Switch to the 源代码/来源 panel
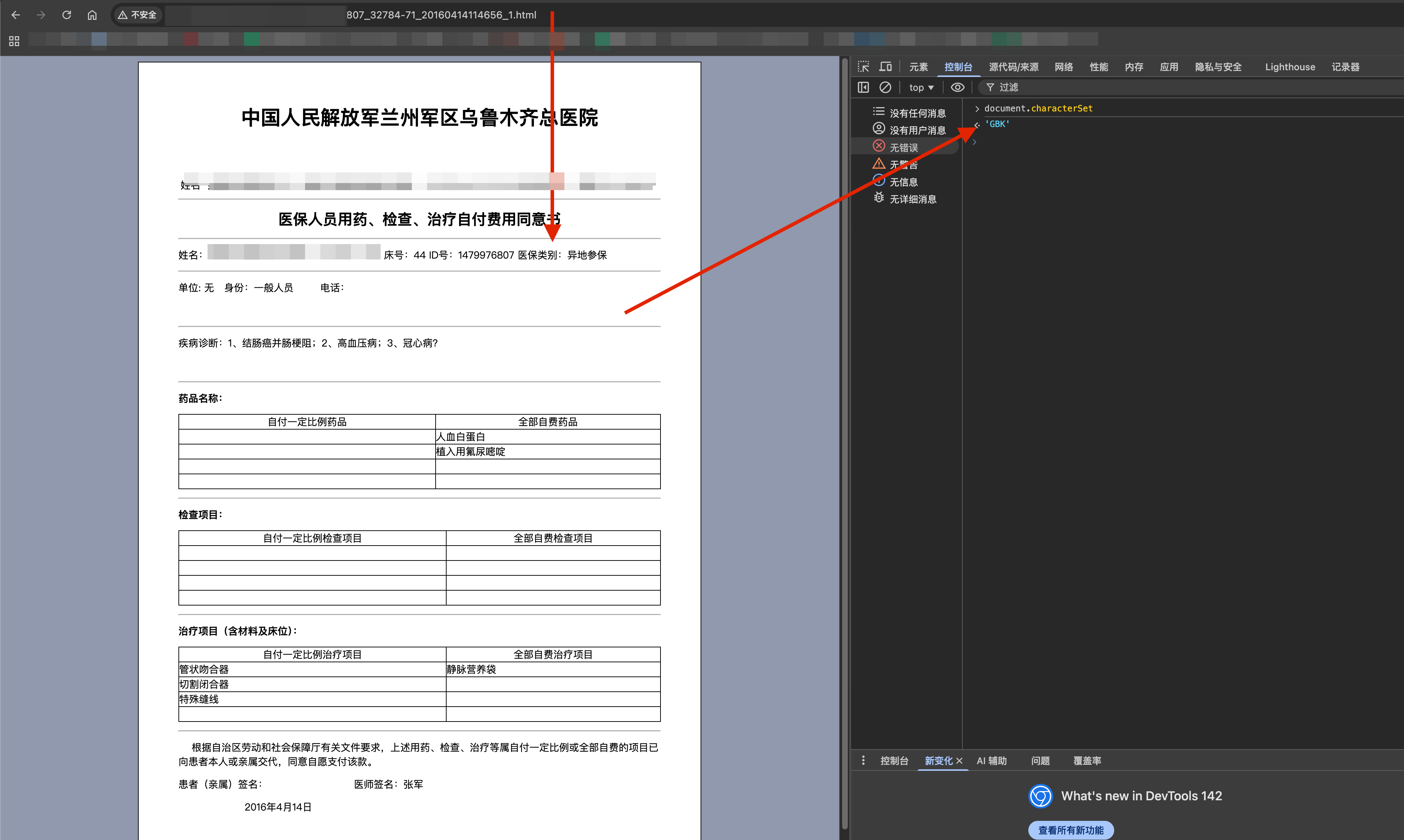 (1013, 66)
